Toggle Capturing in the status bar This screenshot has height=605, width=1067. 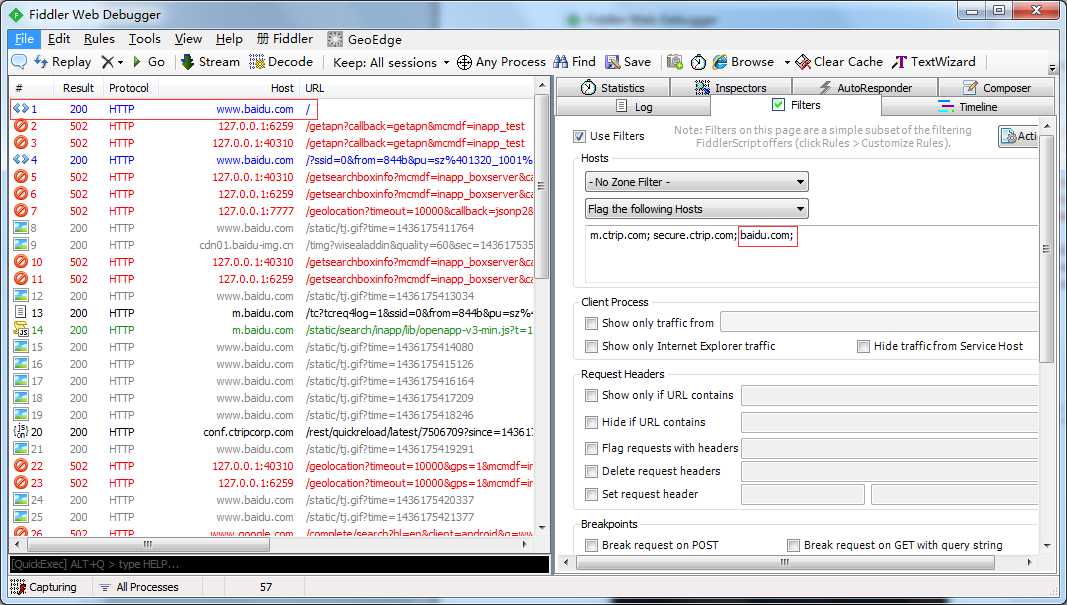click(44, 587)
